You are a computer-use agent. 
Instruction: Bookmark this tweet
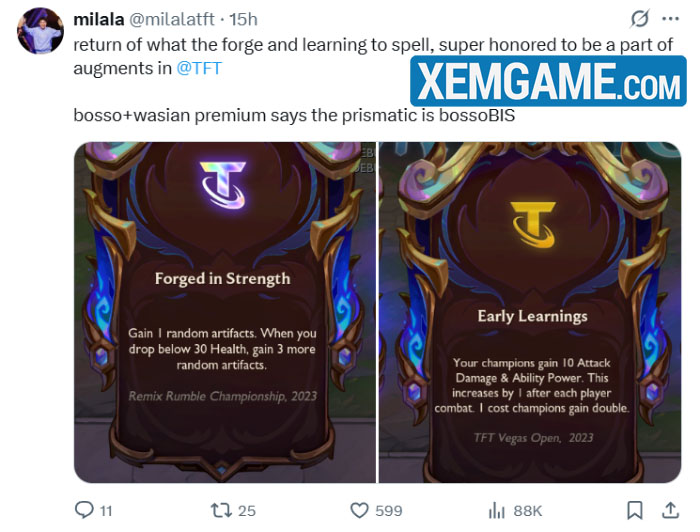click(x=634, y=510)
